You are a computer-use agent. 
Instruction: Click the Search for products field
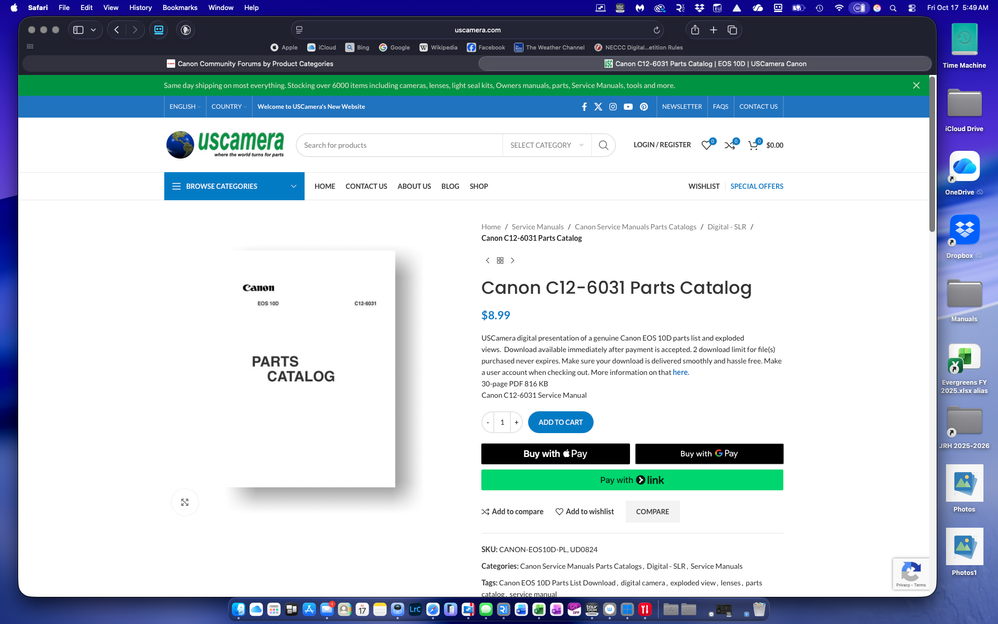pyautogui.click(x=400, y=145)
